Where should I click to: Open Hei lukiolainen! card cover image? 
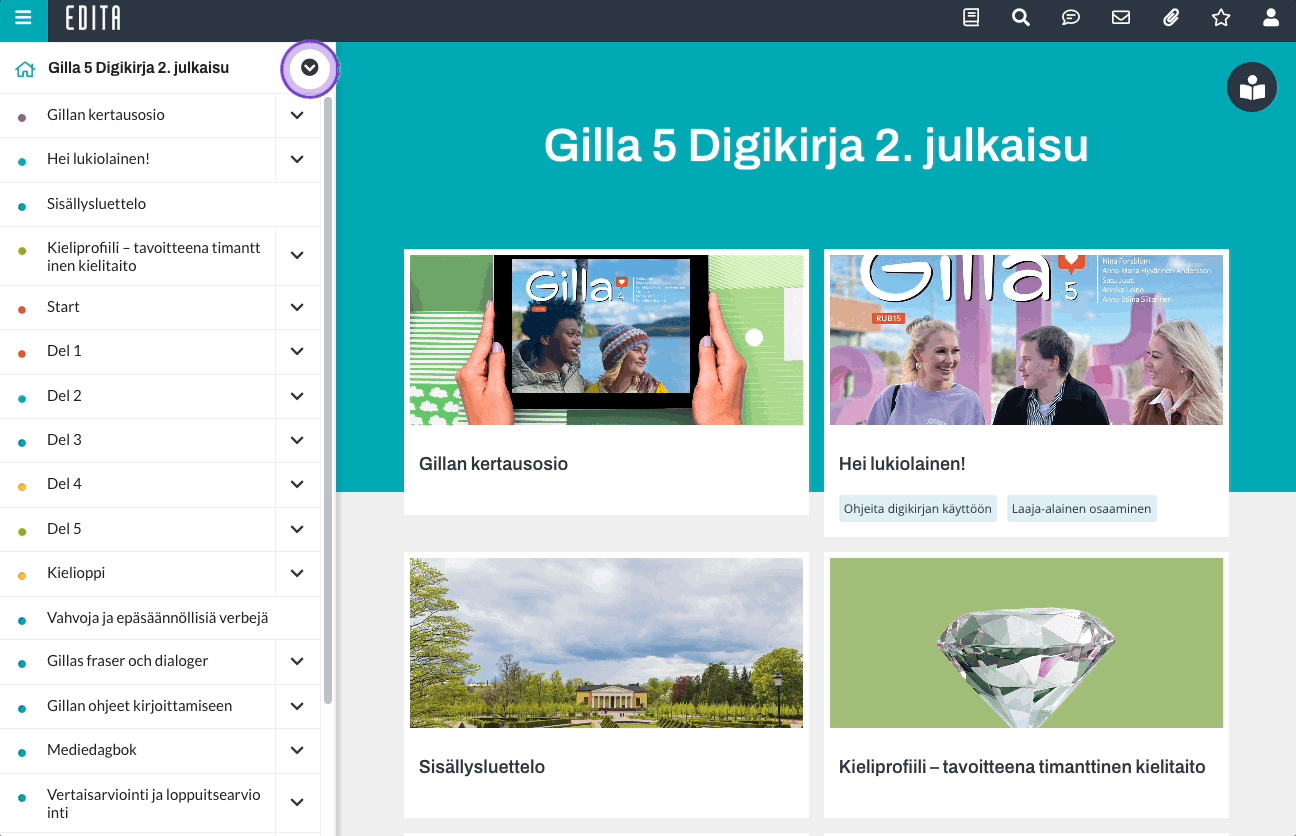[1026, 340]
